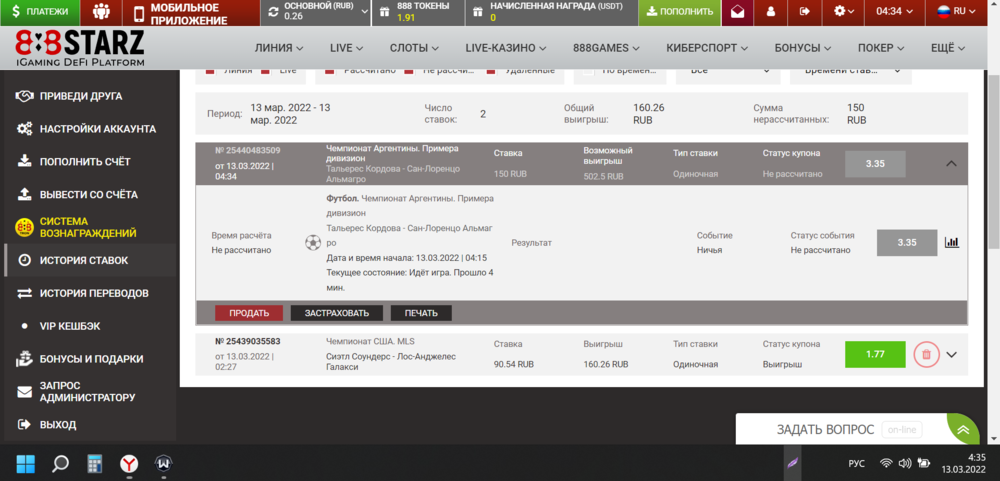Click the refresh balance icon
This screenshot has width=1000, height=481.
click(x=274, y=11)
